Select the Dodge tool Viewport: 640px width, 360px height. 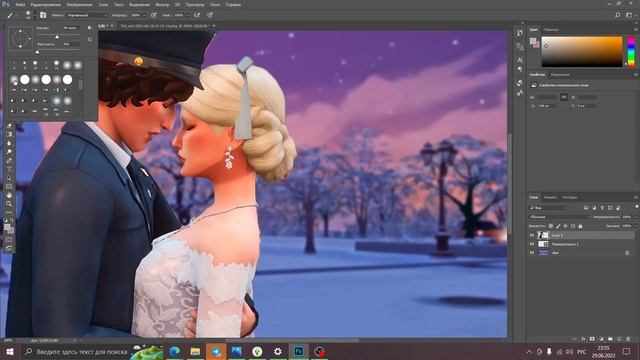click(x=9, y=151)
